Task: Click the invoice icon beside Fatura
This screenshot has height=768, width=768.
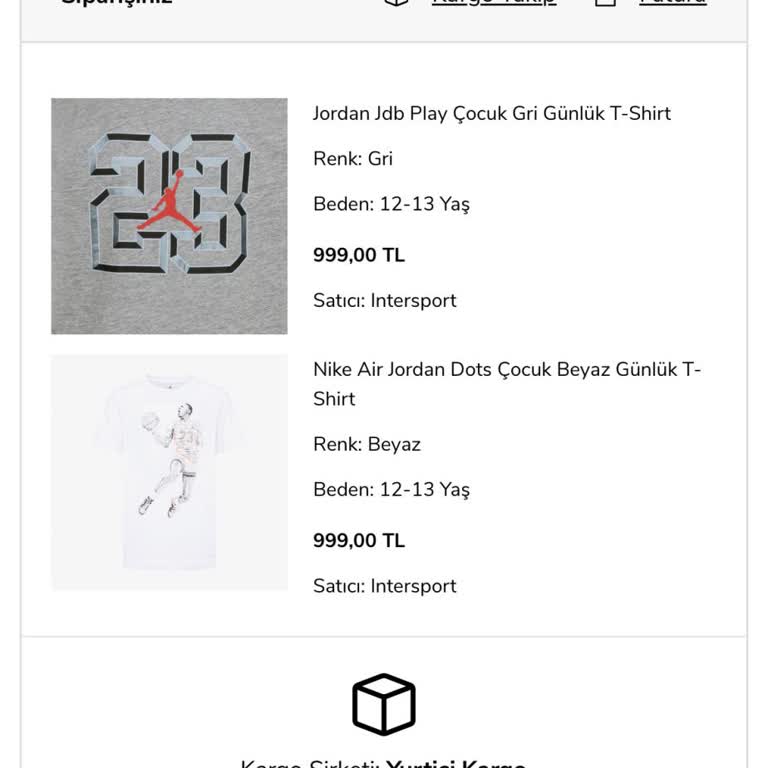Action: coord(605,3)
